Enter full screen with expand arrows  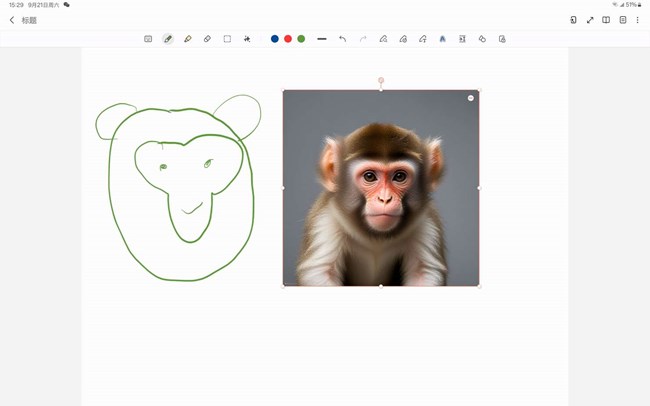(590, 20)
